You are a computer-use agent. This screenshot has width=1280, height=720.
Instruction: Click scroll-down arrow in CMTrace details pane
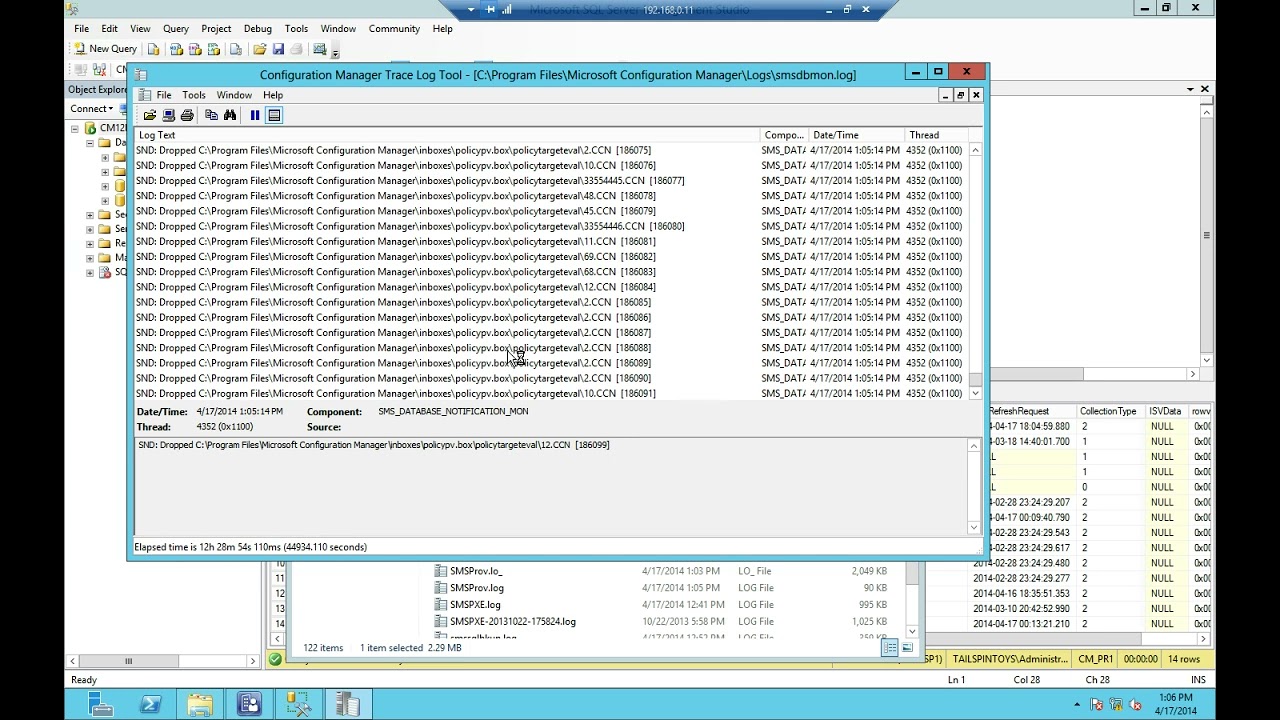[x=974, y=528]
